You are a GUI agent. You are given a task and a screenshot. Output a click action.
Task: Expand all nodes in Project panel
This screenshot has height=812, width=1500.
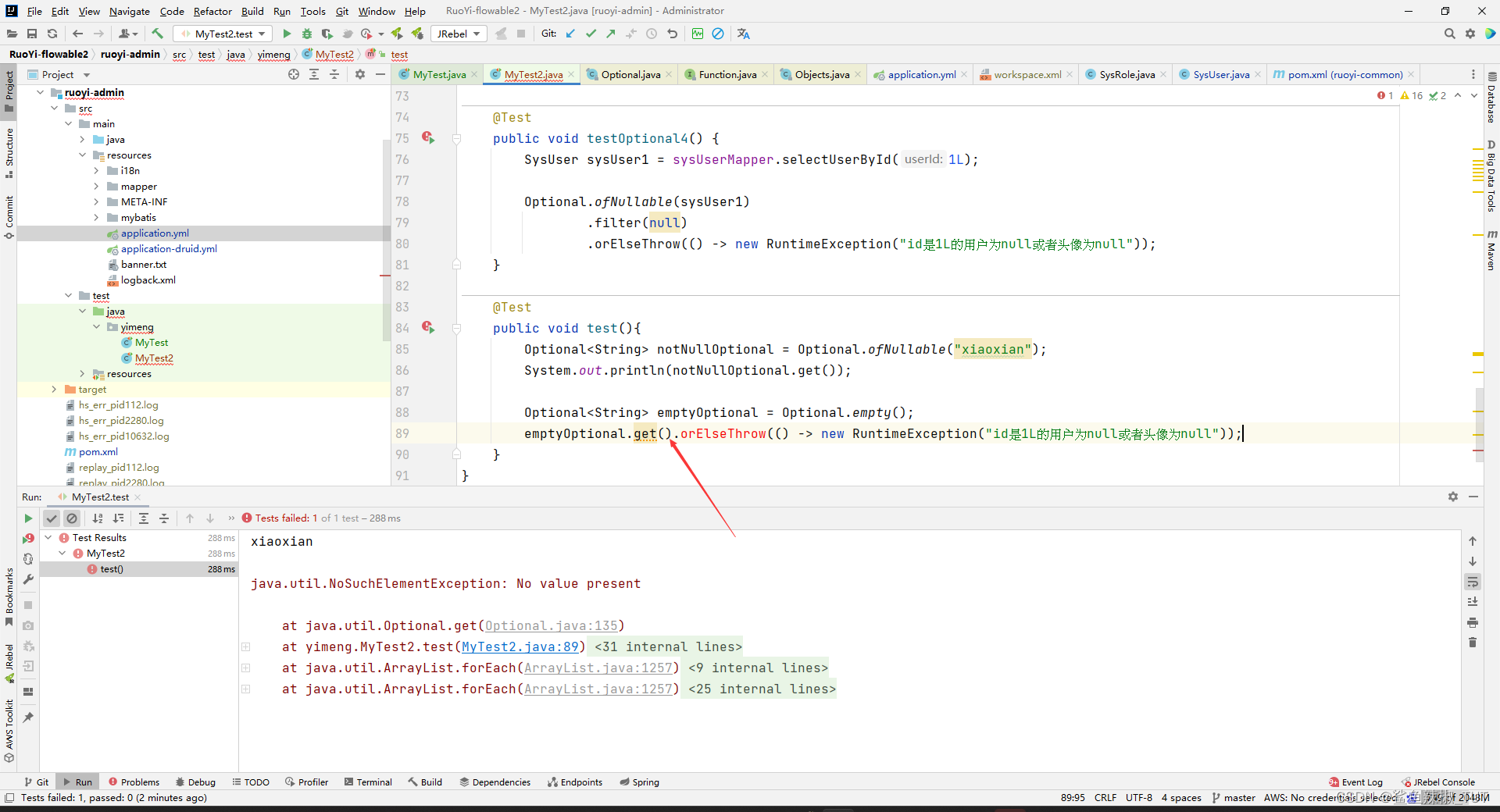tap(314, 74)
